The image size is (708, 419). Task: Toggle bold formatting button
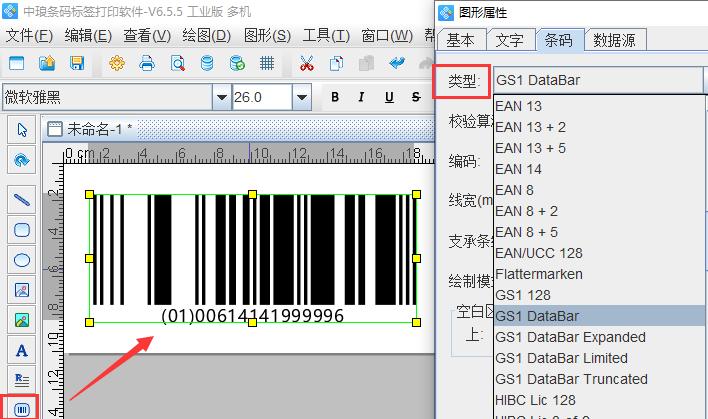[x=335, y=97]
